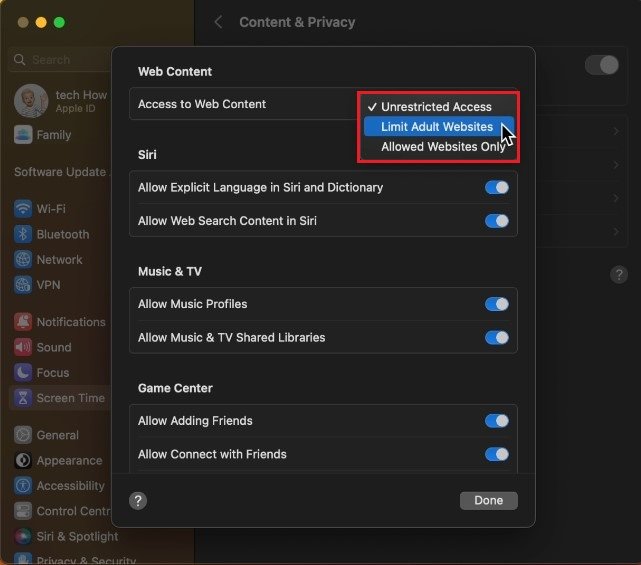
Task: Select Screen Time hourglass icon
Action: point(23,398)
